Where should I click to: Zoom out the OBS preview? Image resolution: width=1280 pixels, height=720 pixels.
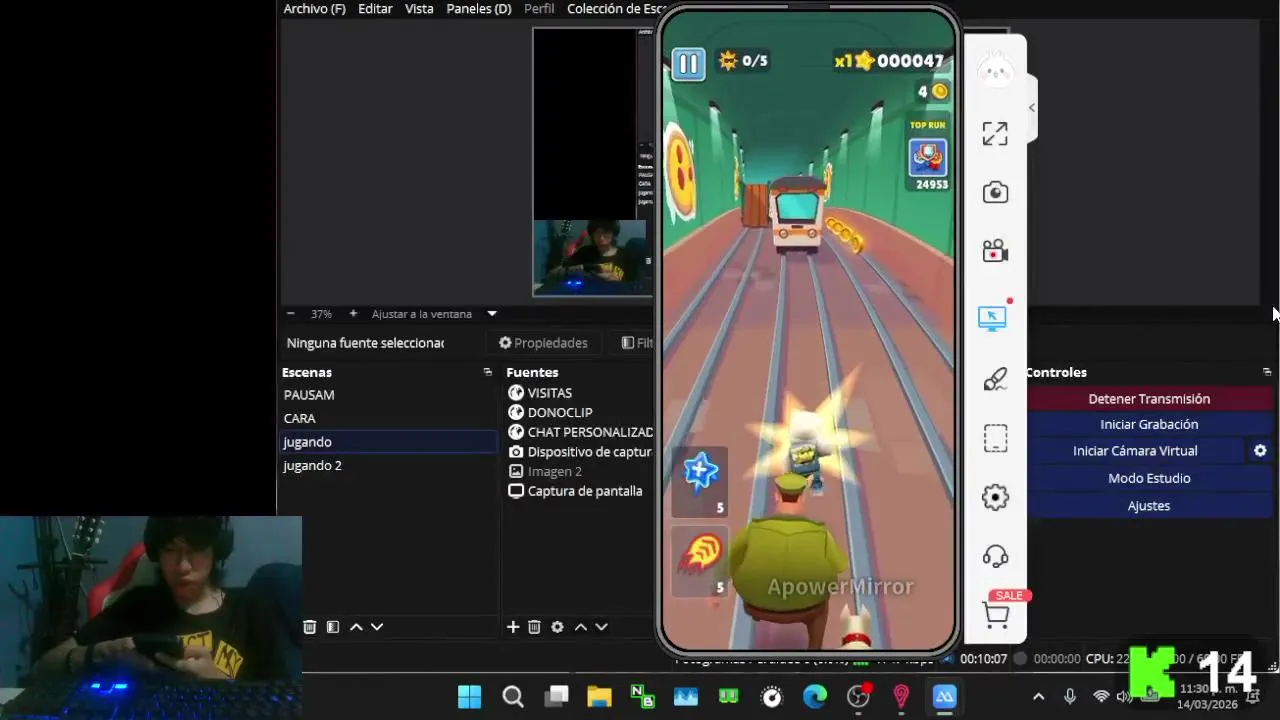[x=291, y=313]
